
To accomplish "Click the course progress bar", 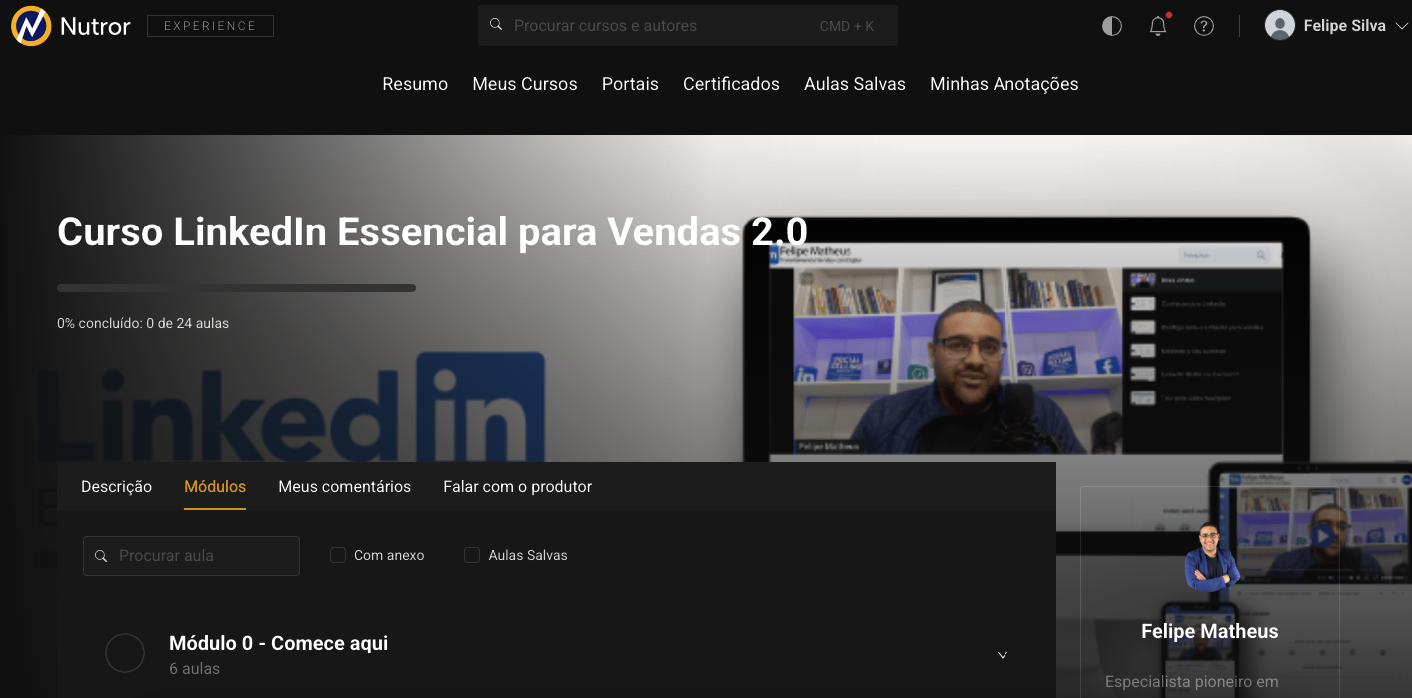I will click(236, 288).
